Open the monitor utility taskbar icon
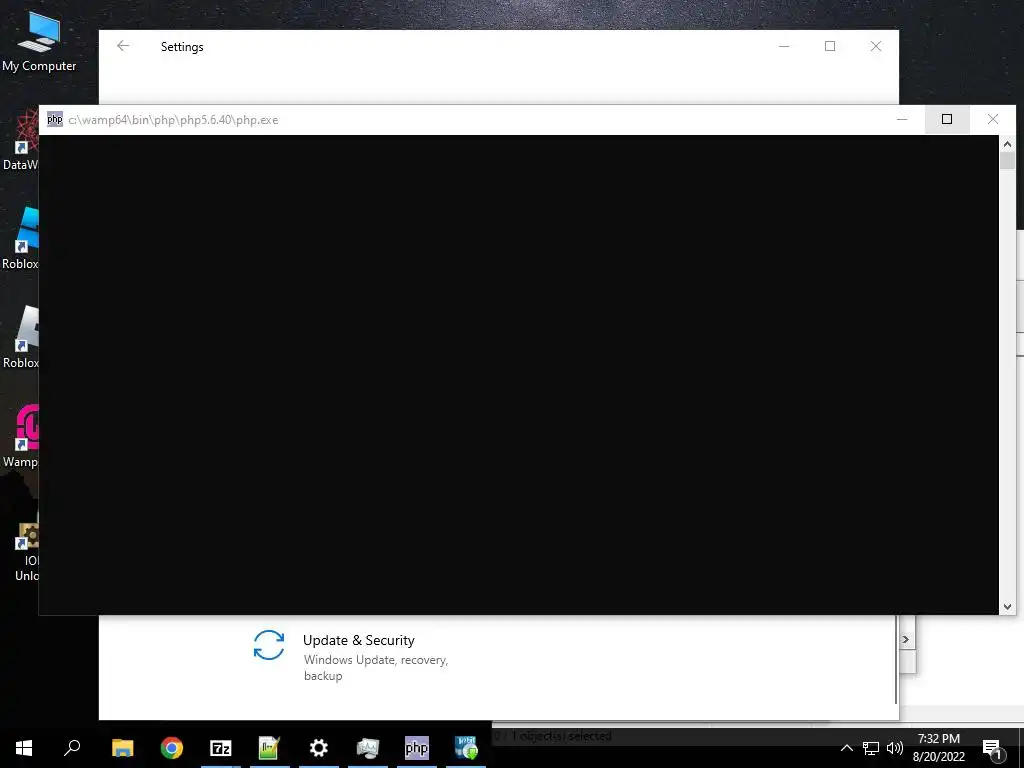 [x=368, y=748]
